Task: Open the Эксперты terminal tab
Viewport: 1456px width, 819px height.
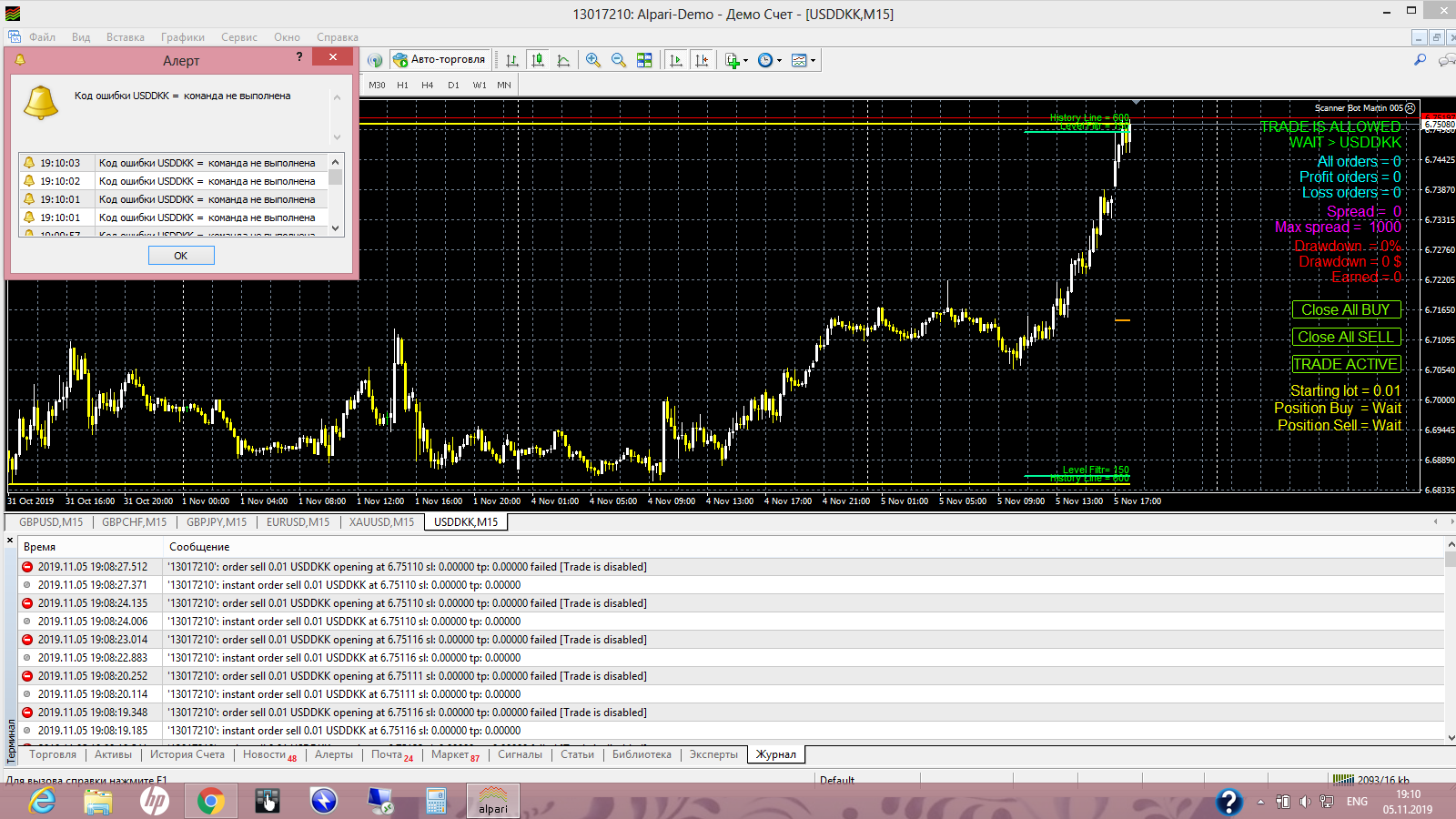Action: (x=713, y=754)
